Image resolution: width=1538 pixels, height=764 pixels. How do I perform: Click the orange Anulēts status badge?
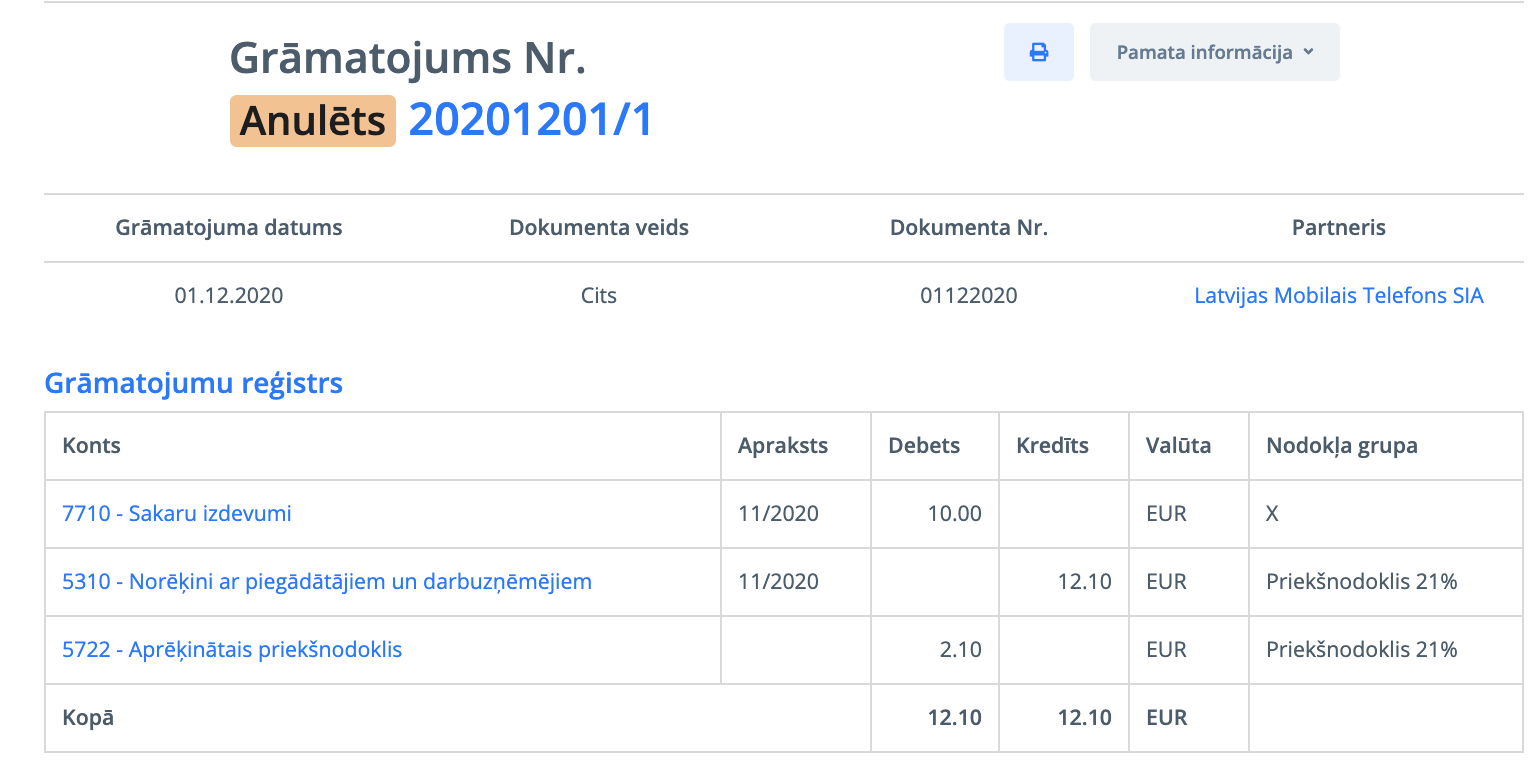coord(313,121)
